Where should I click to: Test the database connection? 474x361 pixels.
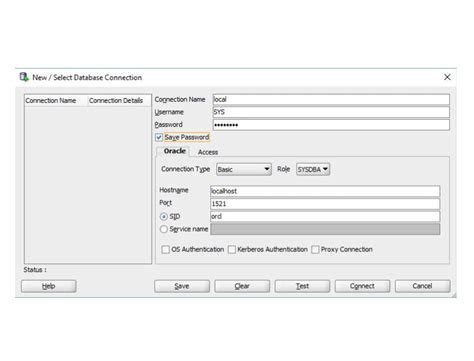pyautogui.click(x=302, y=286)
